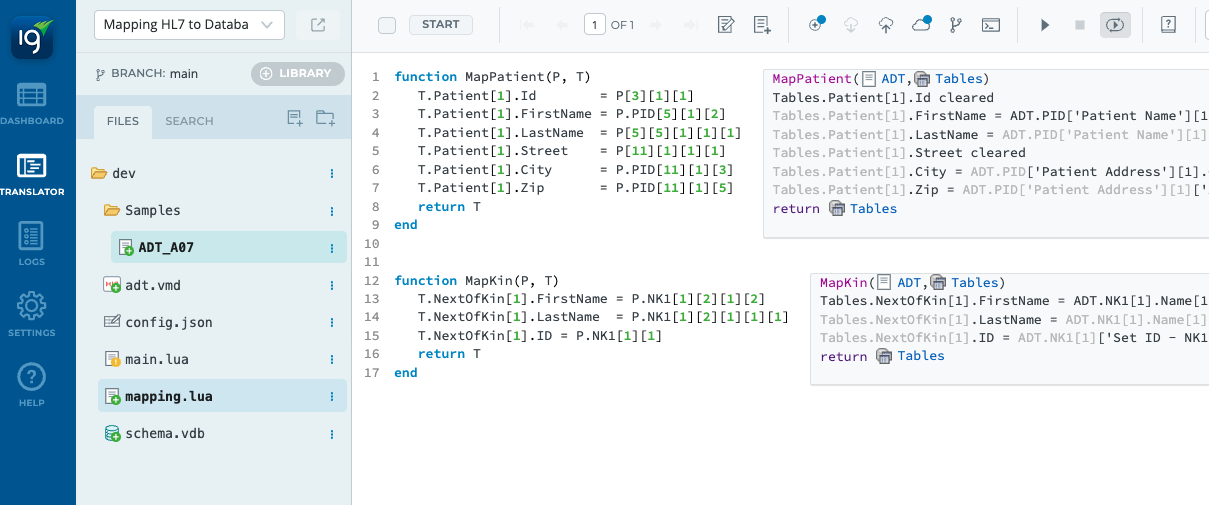1209x505 pixels.
Task: Open the Mapping HL7 to Database dropdown
Action: pyautogui.click(x=189, y=25)
